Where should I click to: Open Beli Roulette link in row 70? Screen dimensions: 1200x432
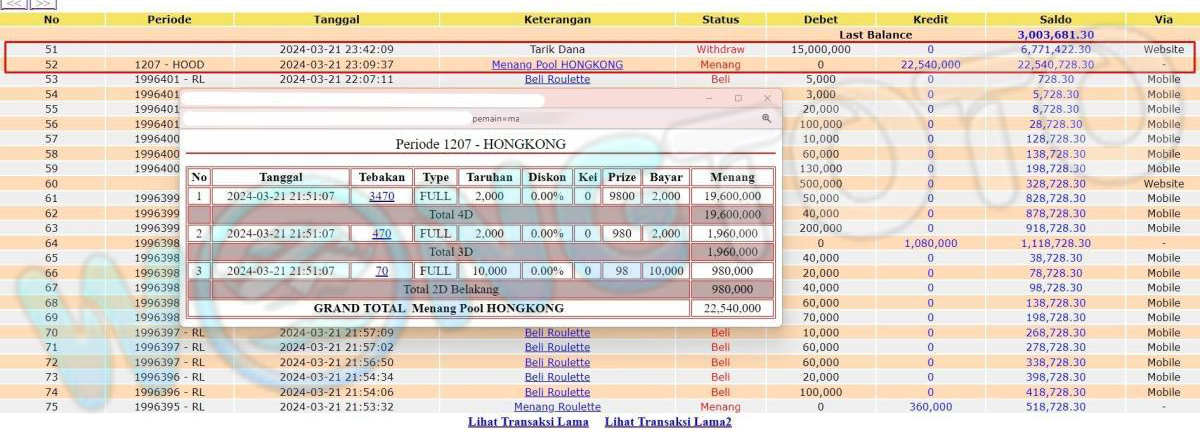557,333
